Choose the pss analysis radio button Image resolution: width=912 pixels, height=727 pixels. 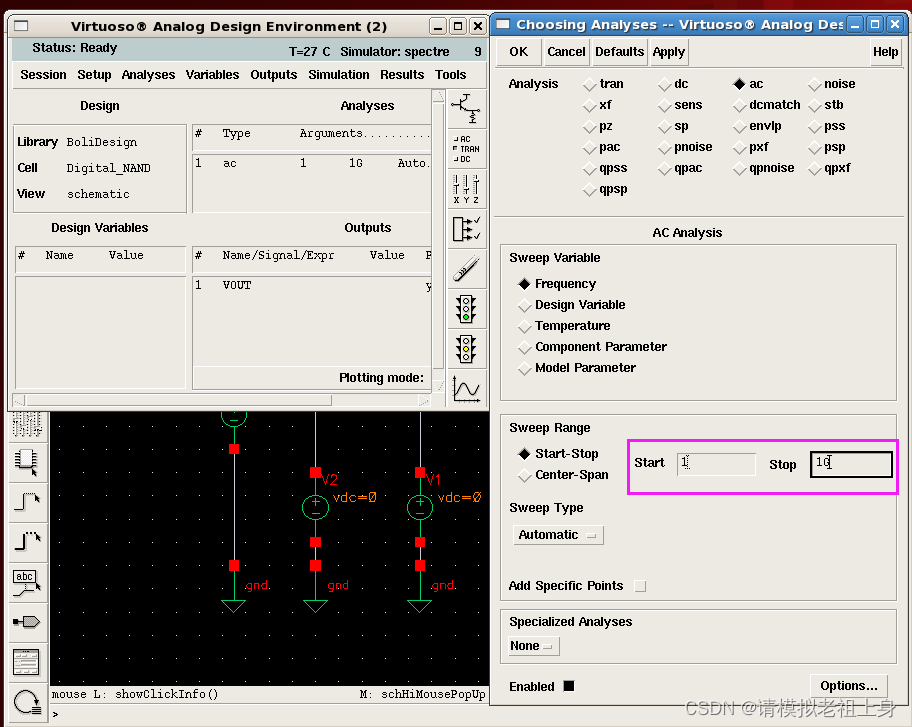pos(827,126)
